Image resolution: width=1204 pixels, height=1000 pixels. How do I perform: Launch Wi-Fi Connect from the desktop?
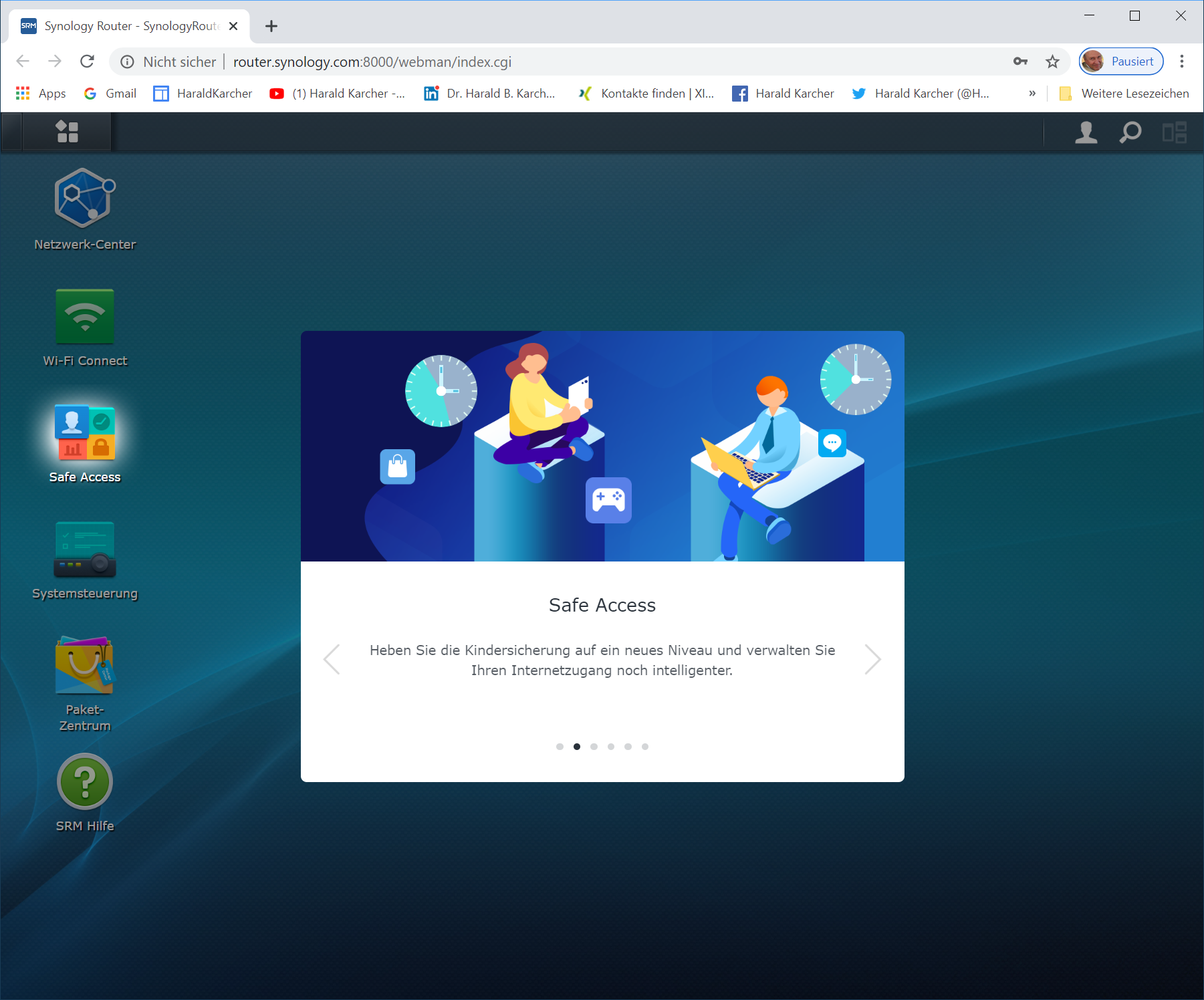[x=85, y=328]
